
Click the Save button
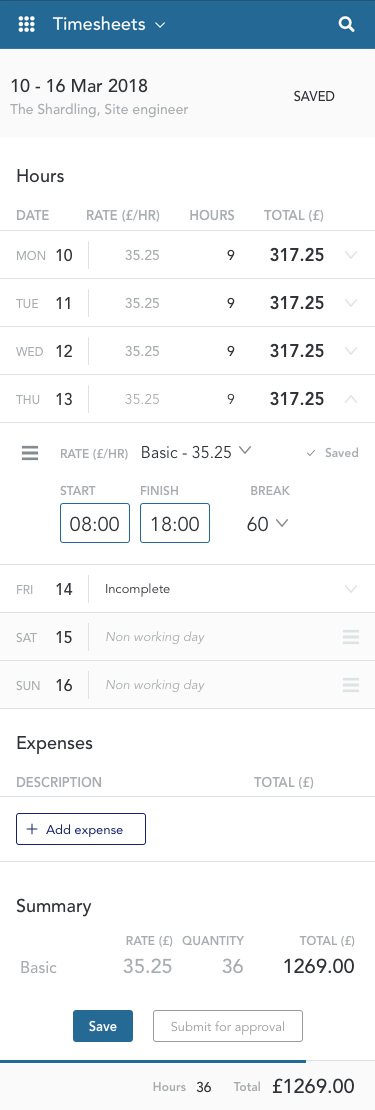(103, 1026)
